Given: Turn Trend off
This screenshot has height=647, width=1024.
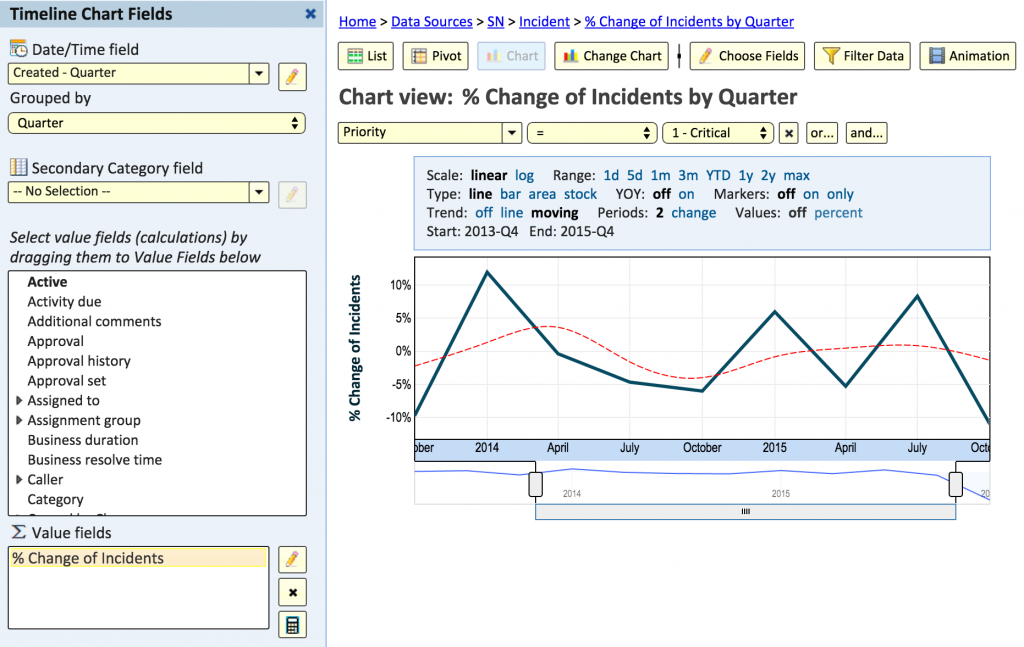Looking at the screenshot, I should pyautogui.click(x=484, y=213).
